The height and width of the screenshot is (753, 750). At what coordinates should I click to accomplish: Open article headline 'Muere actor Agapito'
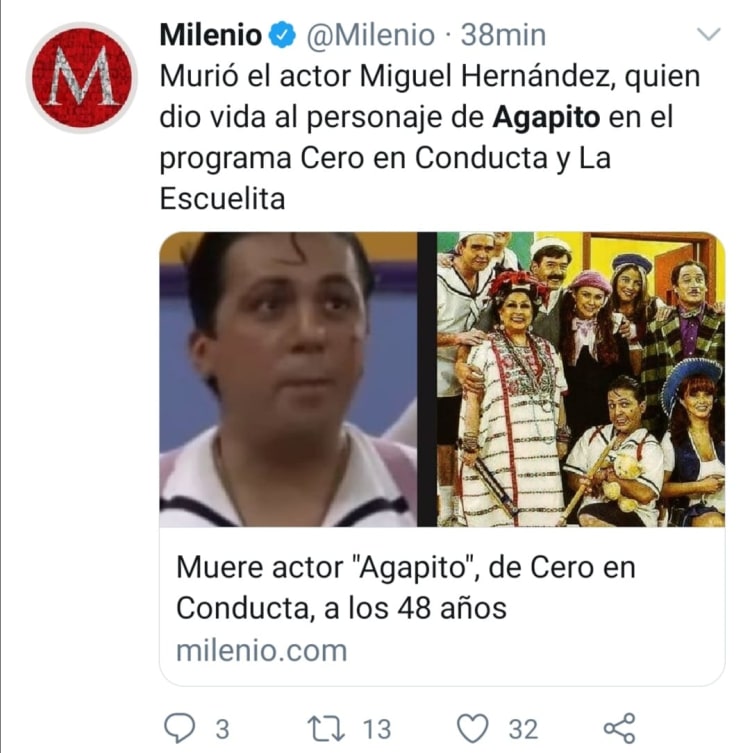tap(405, 587)
